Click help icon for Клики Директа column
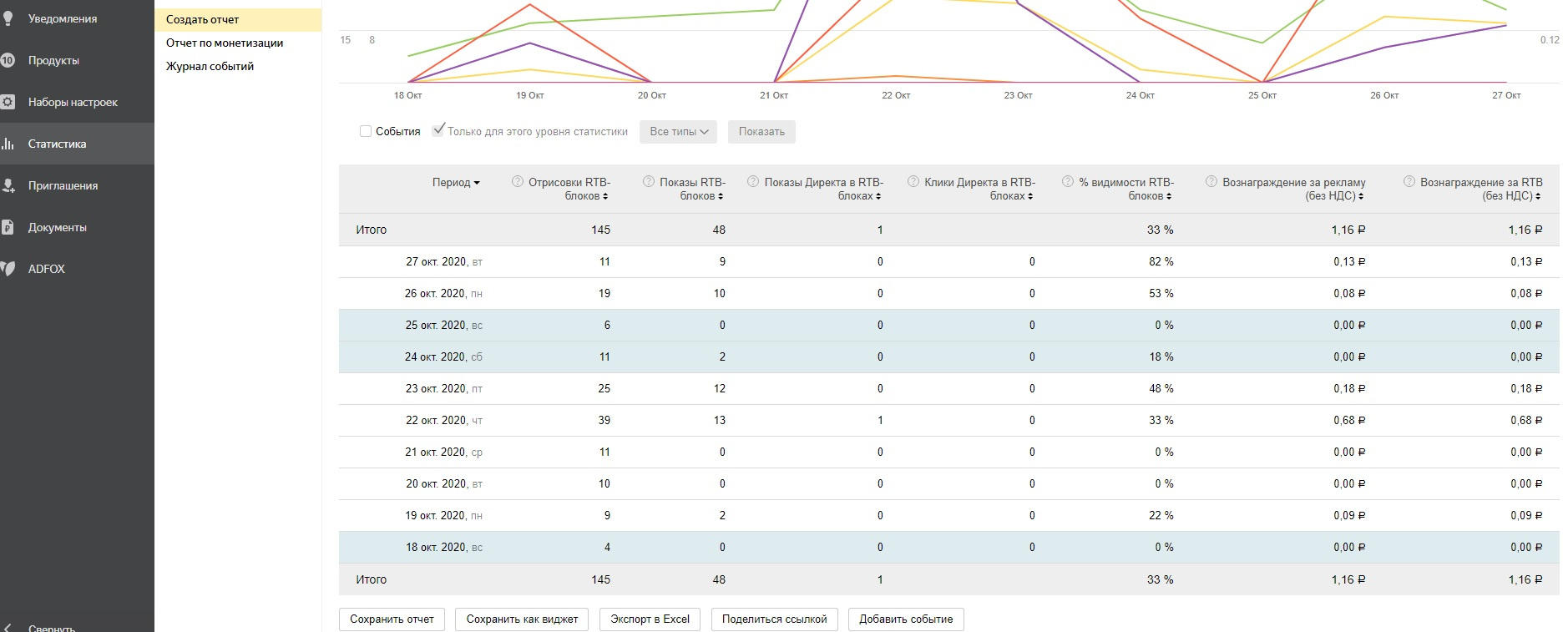 coord(913,182)
